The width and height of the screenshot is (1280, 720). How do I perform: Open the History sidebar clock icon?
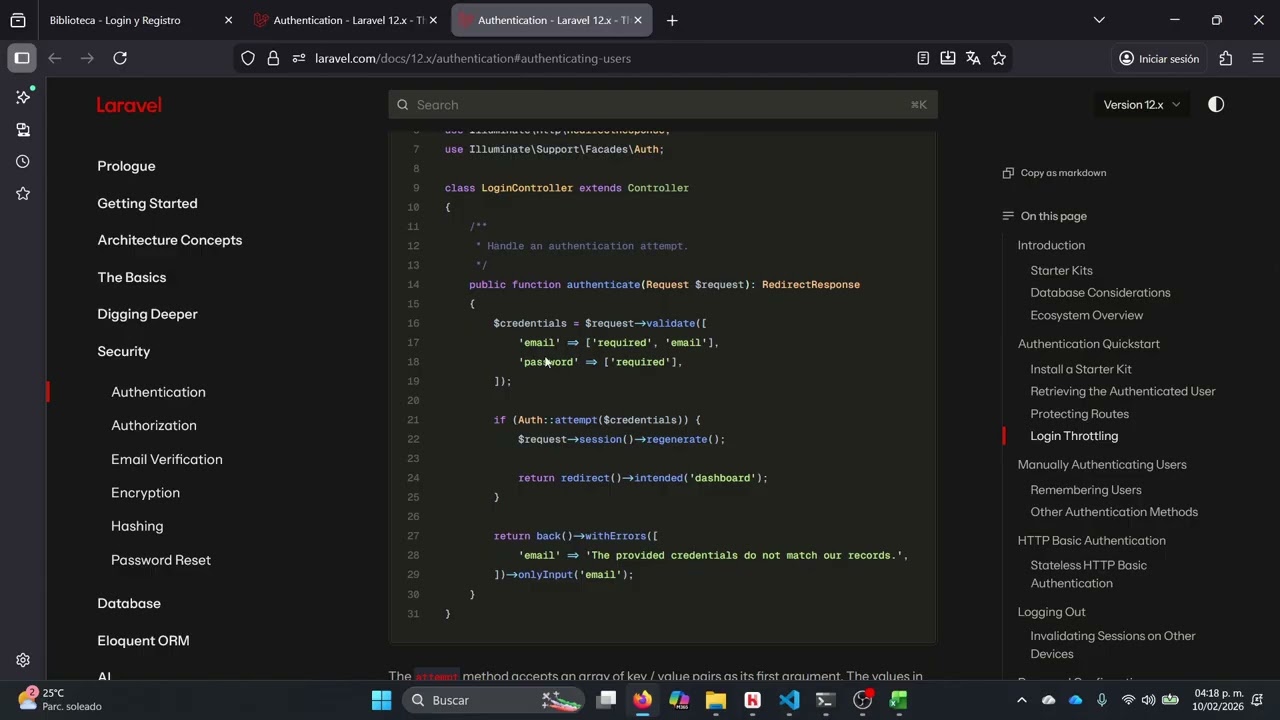[x=23, y=161]
